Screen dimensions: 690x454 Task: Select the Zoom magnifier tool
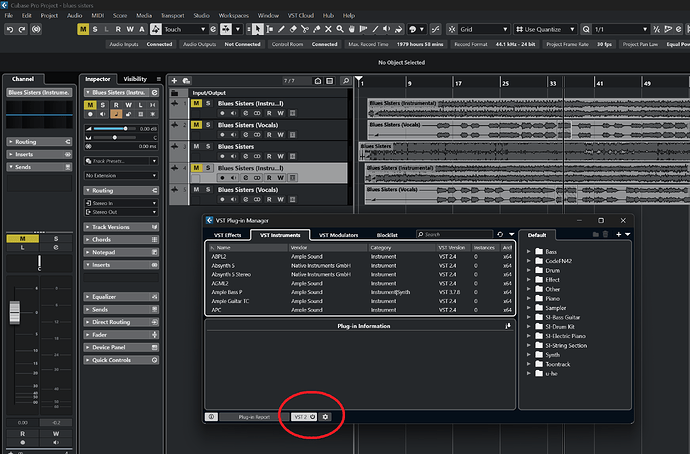click(x=340, y=29)
